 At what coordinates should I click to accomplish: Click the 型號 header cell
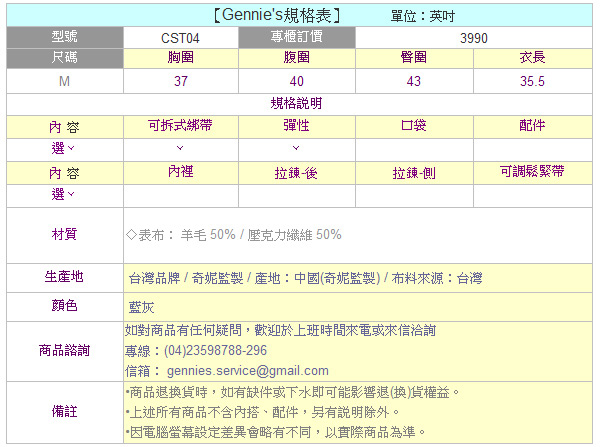(65, 37)
